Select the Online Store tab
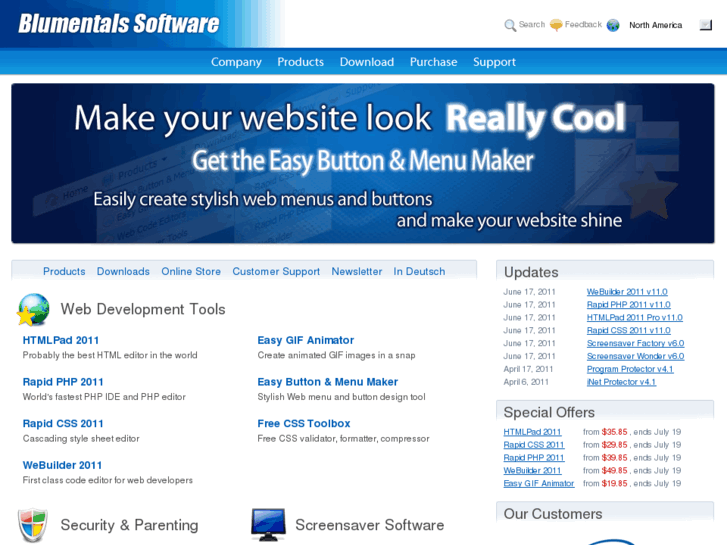 [x=191, y=271]
